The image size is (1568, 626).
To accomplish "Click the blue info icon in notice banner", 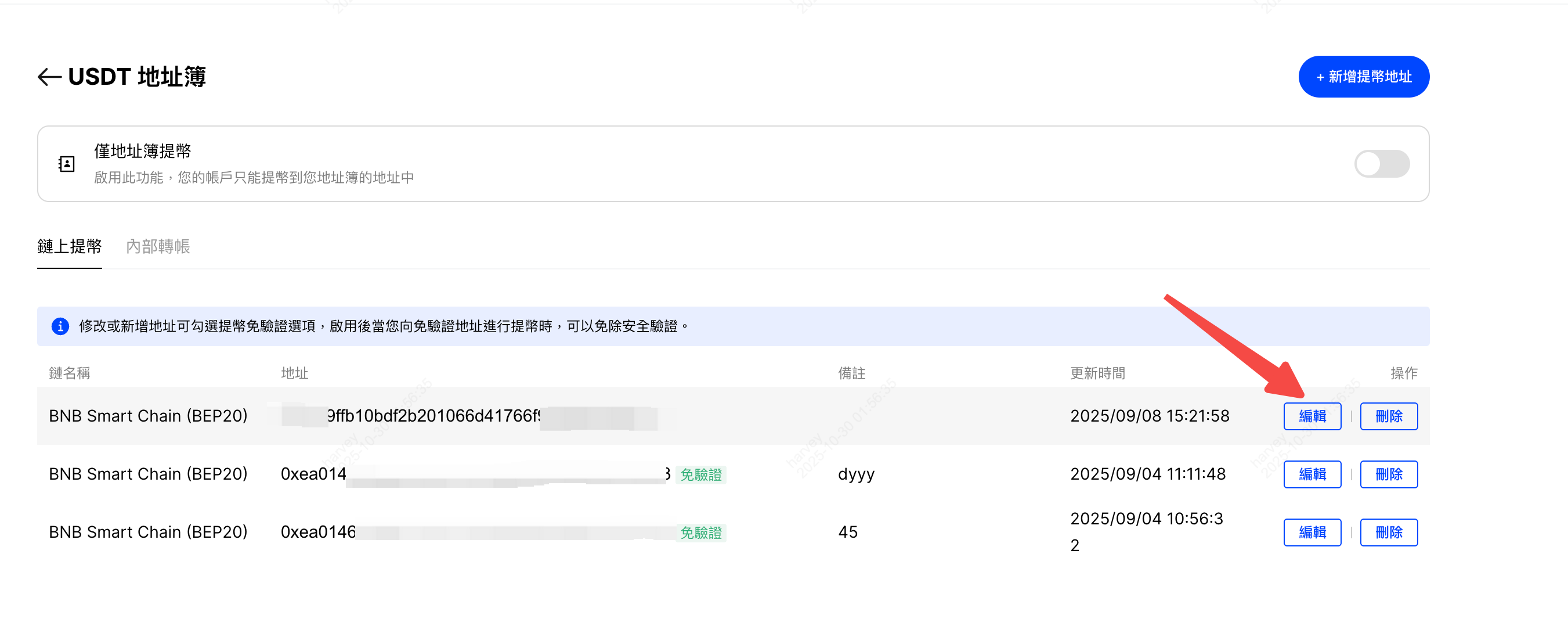I will [60, 326].
